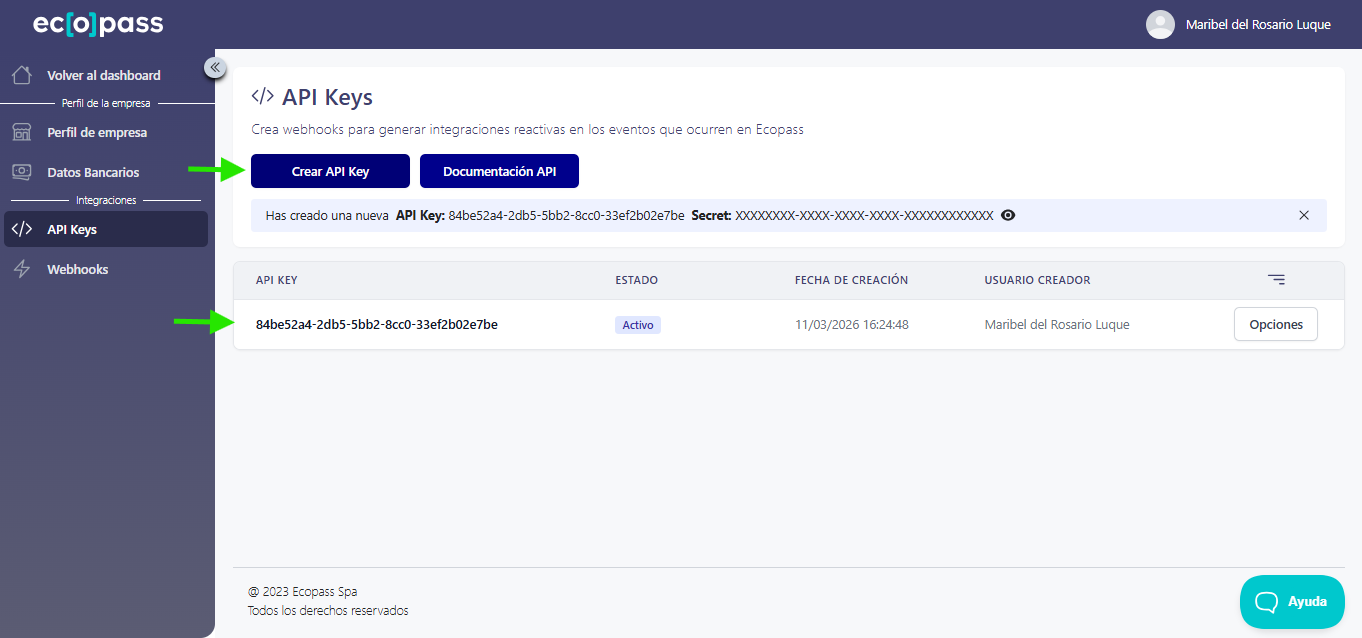Switch to the API Keys section in Integraciones
The height and width of the screenshot is (638, 1362).
(x=70, y=228)
